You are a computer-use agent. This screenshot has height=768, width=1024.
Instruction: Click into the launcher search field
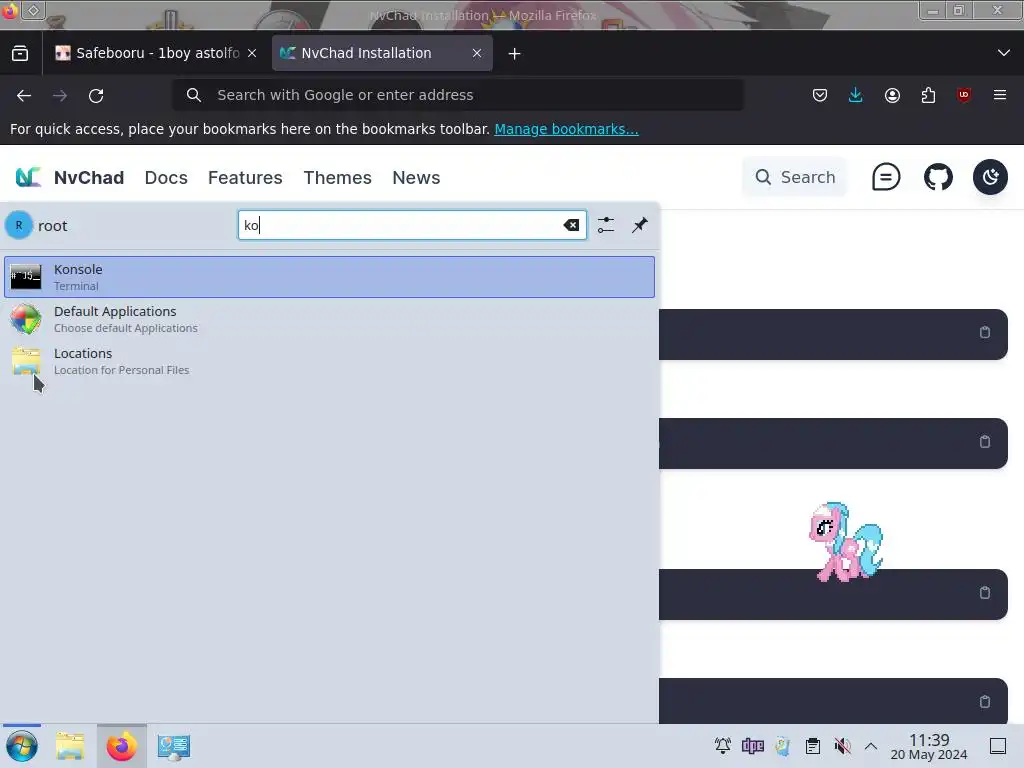(x=412, y=225)
